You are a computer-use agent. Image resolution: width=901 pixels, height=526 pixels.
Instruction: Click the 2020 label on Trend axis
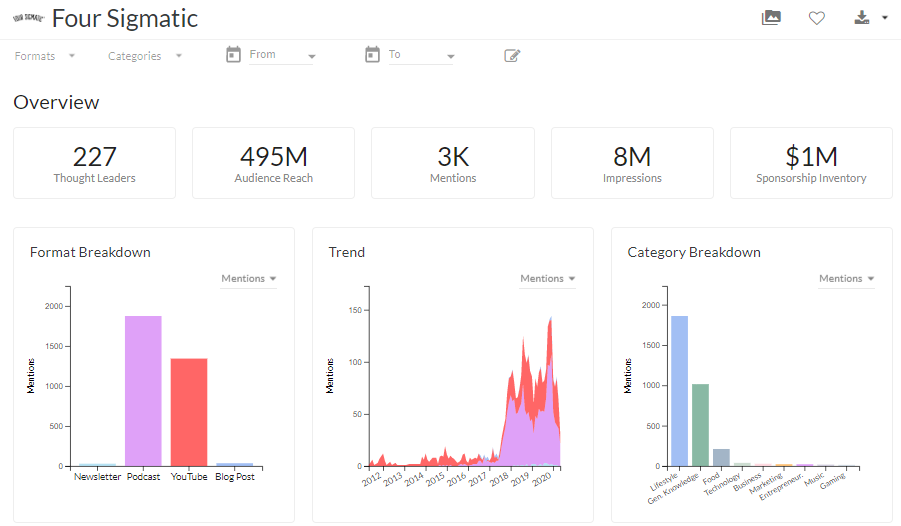[x=542, y=479]
